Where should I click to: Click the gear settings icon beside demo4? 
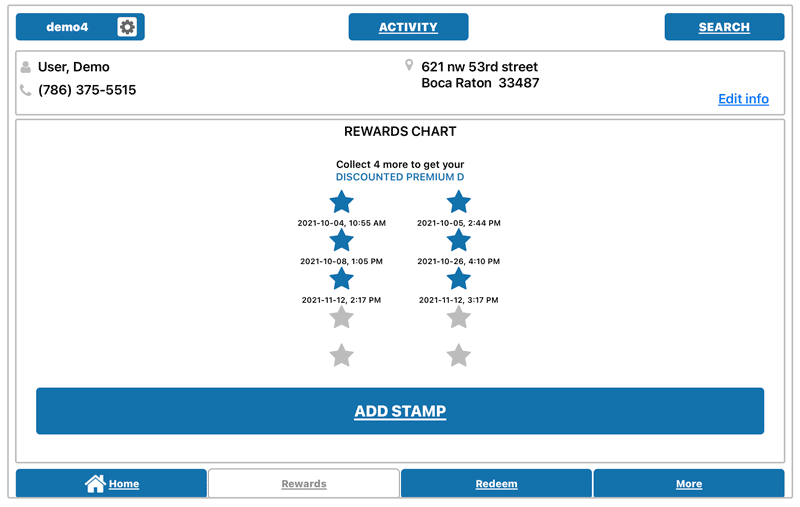[127, 27]
